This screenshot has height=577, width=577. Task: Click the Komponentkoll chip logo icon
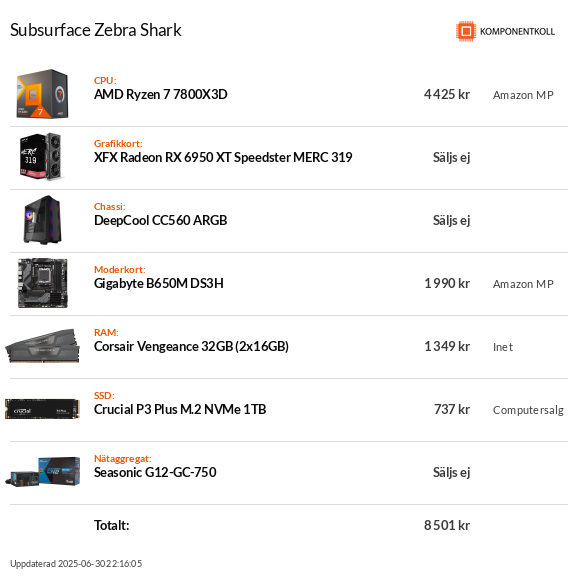click(466, 31)
